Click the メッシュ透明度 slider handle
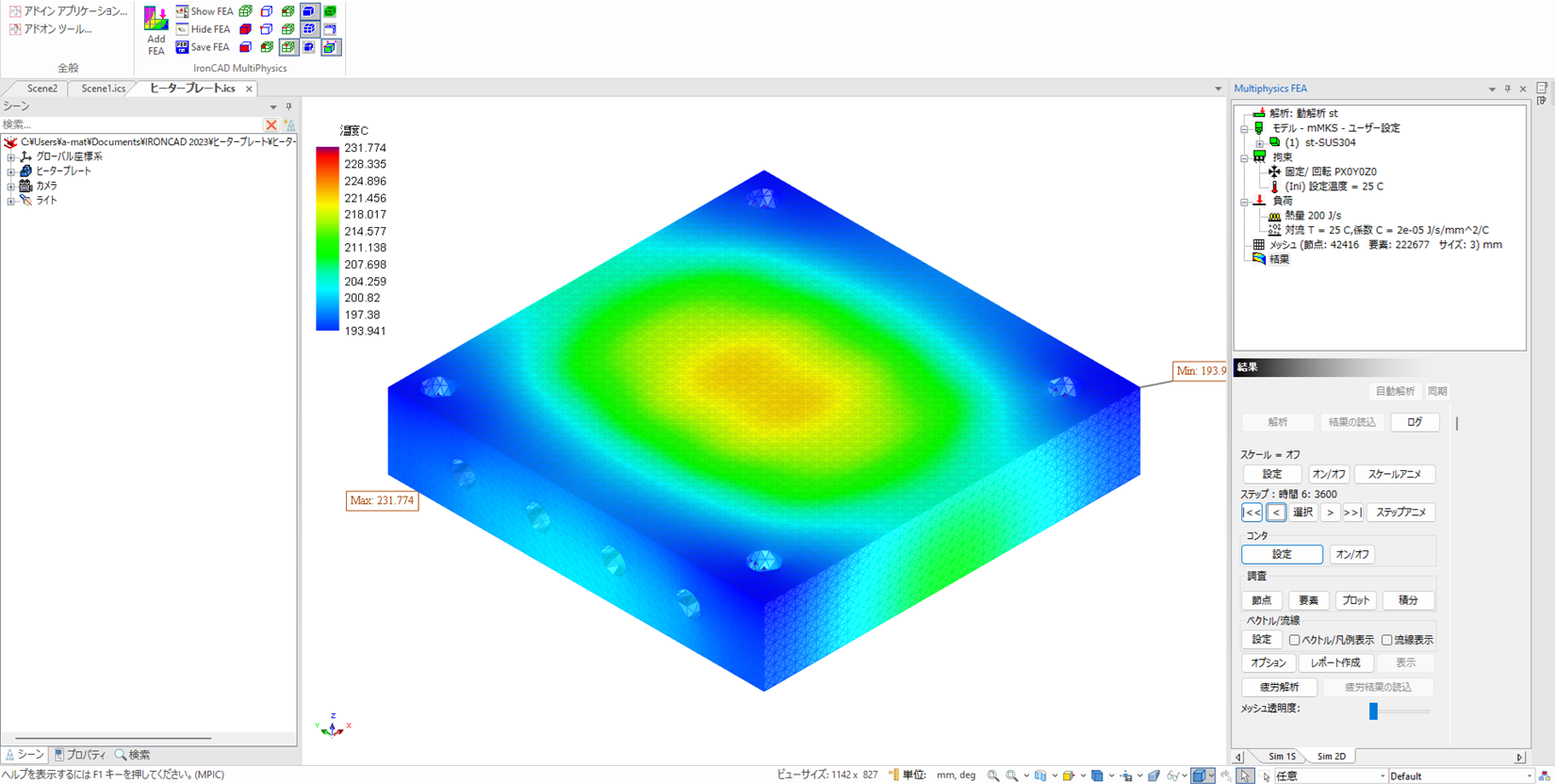Viewport: 1555px width, 784px height. click(x=1373, y=711)
